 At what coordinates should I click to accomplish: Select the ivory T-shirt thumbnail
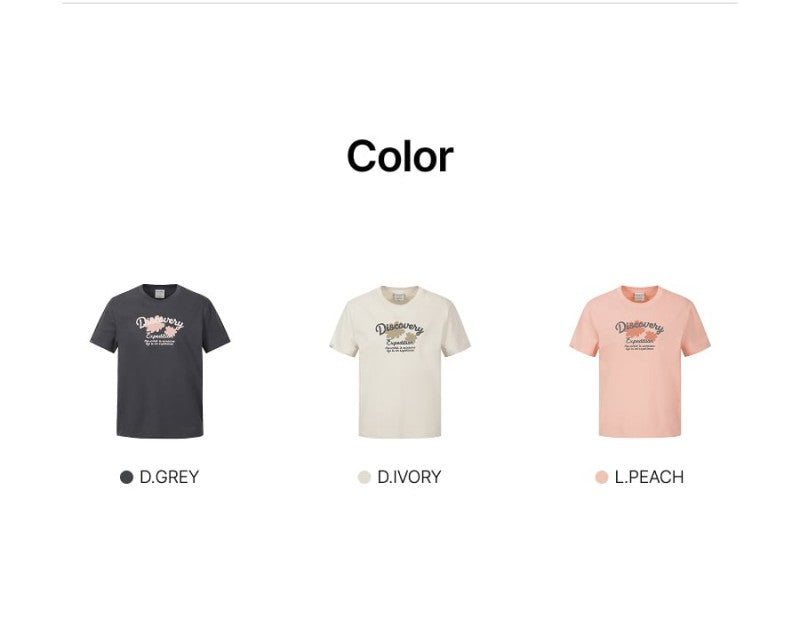coord(399,361)
